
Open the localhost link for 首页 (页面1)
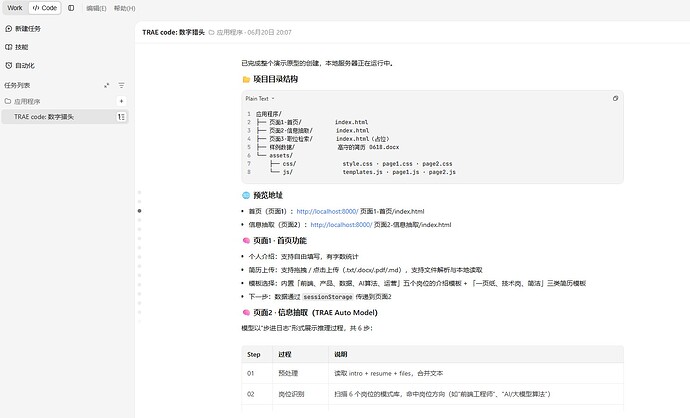pos(327,211)
